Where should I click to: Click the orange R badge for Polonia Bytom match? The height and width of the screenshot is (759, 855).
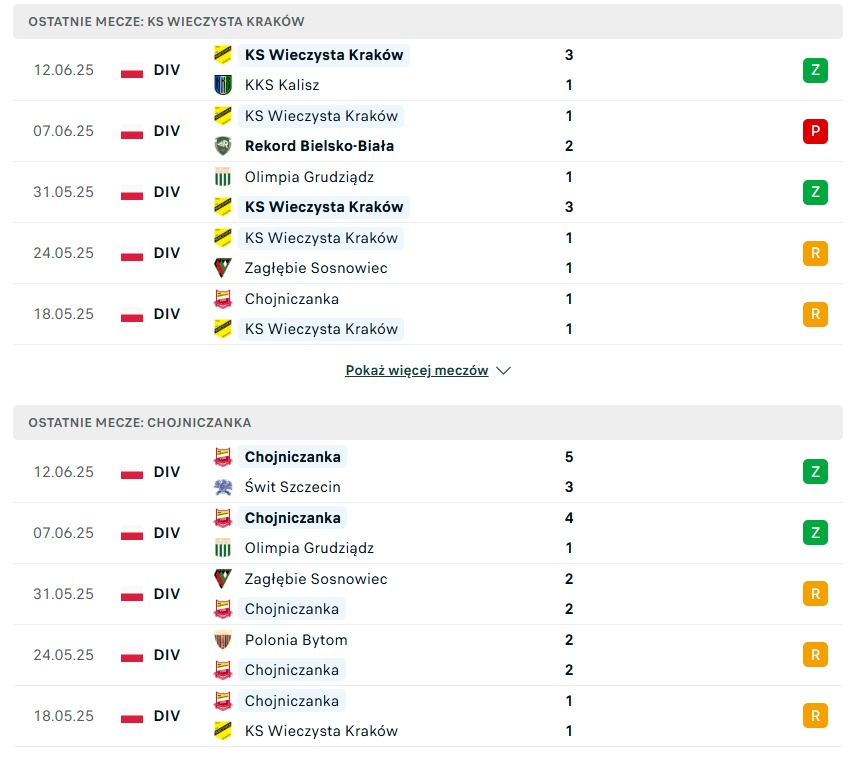(815, 655)
